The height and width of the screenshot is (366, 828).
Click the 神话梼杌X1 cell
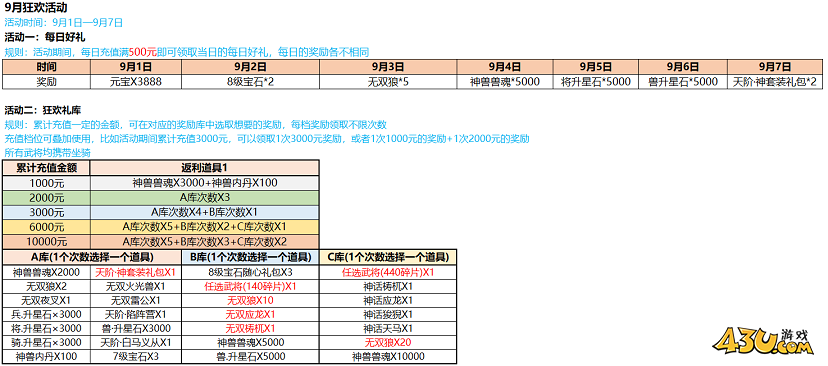tap(388, 287)
